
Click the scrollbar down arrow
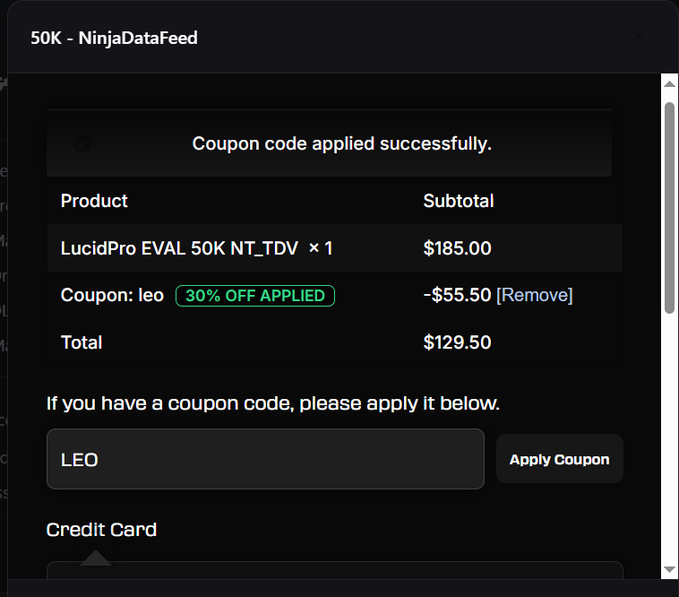point(669,569)
